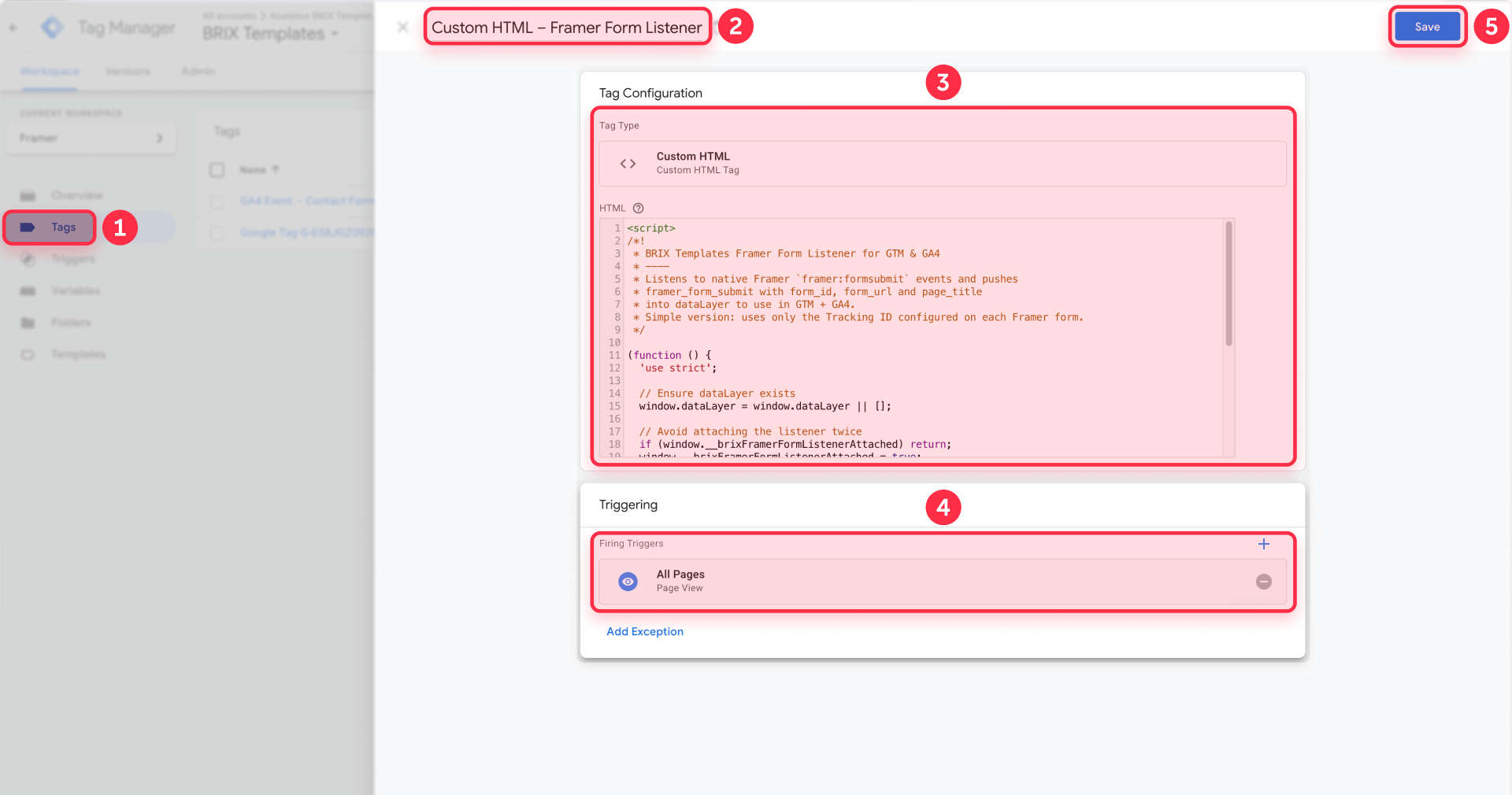Check the Google Tag row checkbox

[217, 233]
